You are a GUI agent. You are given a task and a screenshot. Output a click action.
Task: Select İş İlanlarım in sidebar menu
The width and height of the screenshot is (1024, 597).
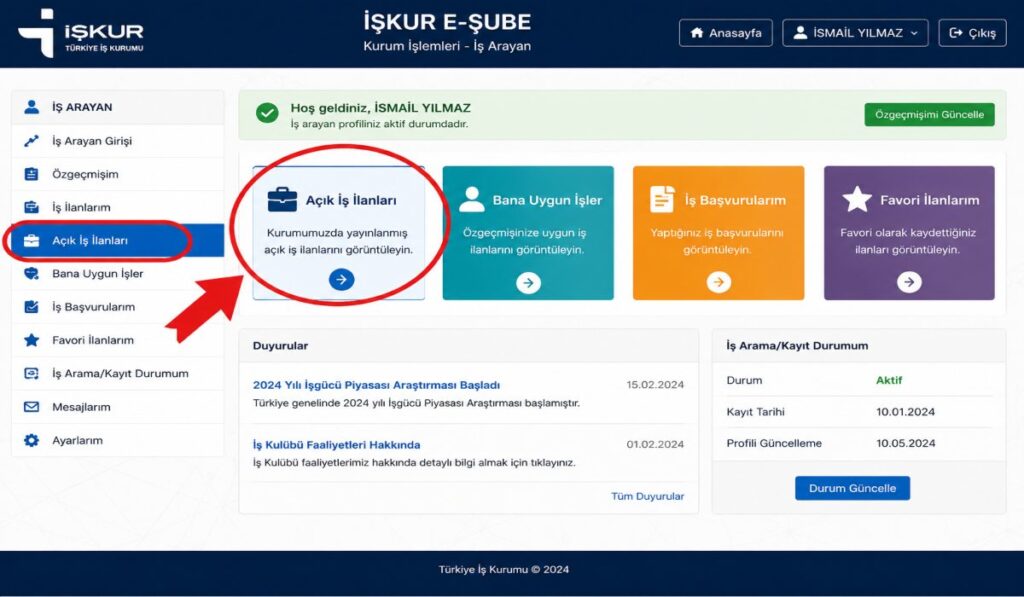tap(118, 207)
